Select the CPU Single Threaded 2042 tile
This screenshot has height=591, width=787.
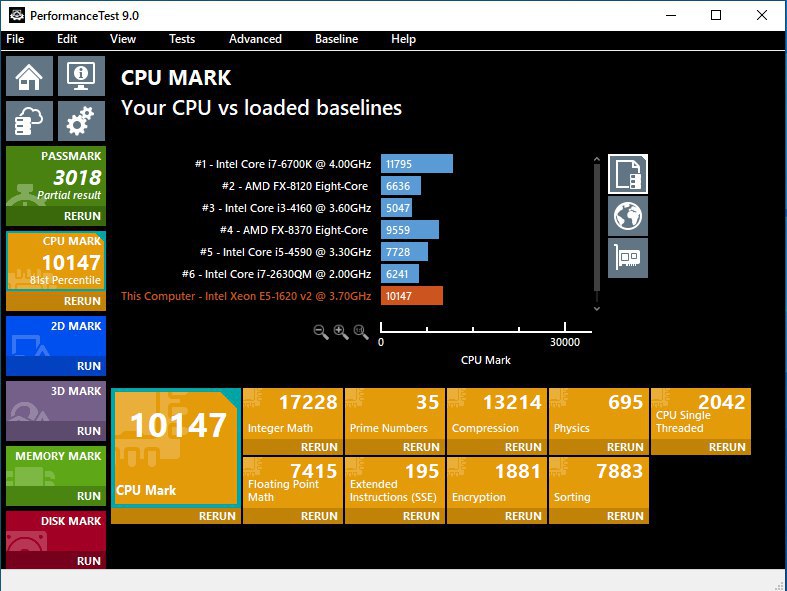point(701,414)
